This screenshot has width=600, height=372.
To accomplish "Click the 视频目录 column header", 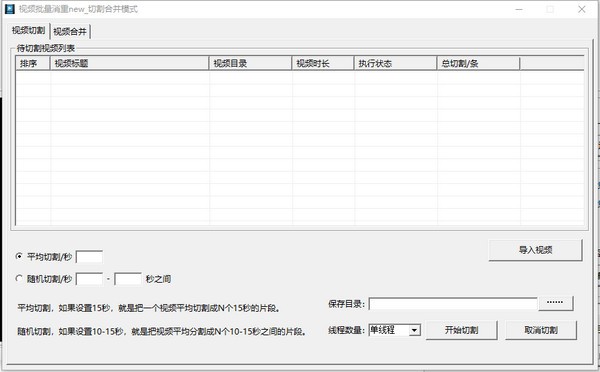I will point(250,63).
